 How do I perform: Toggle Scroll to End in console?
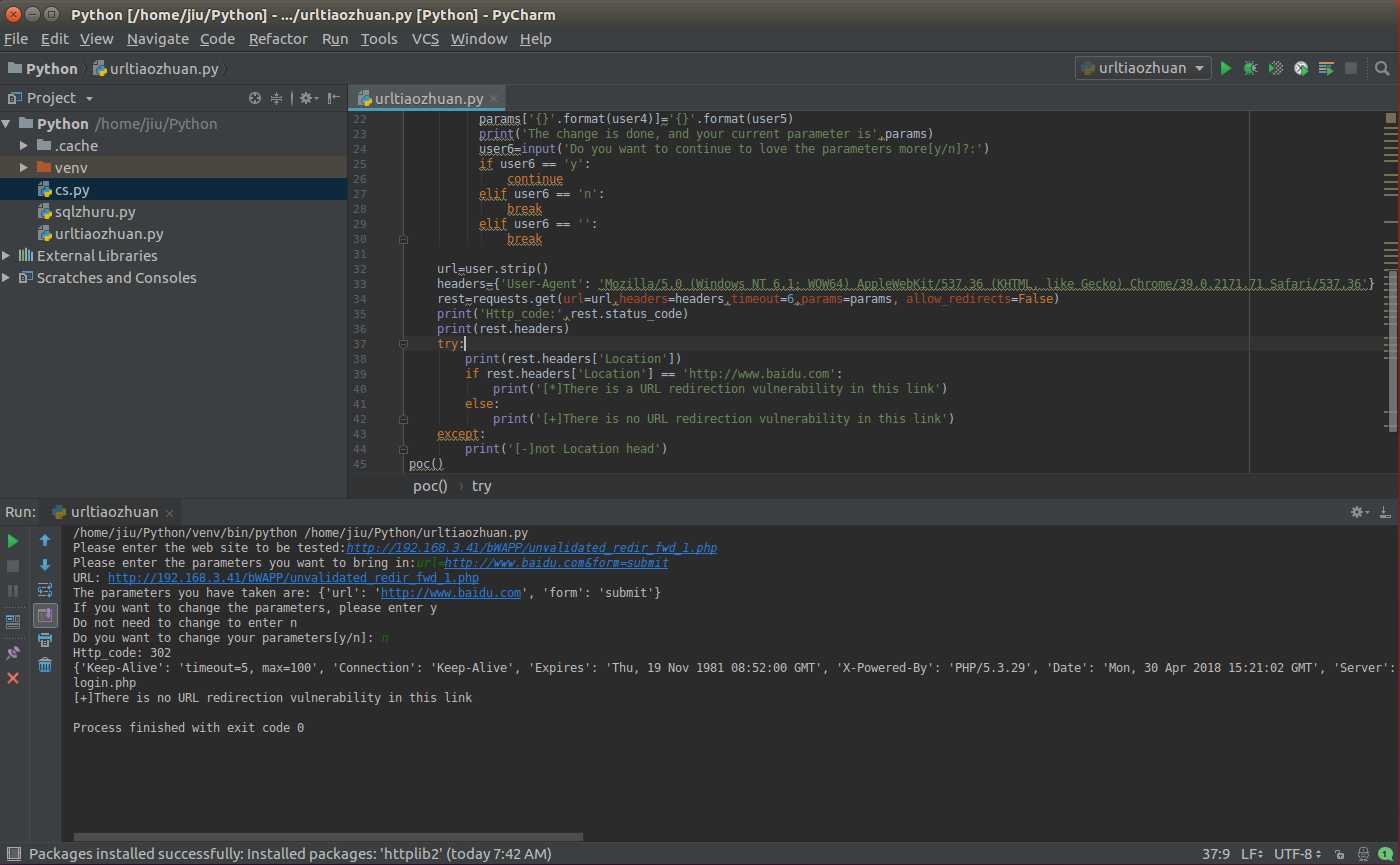(45, 615)
